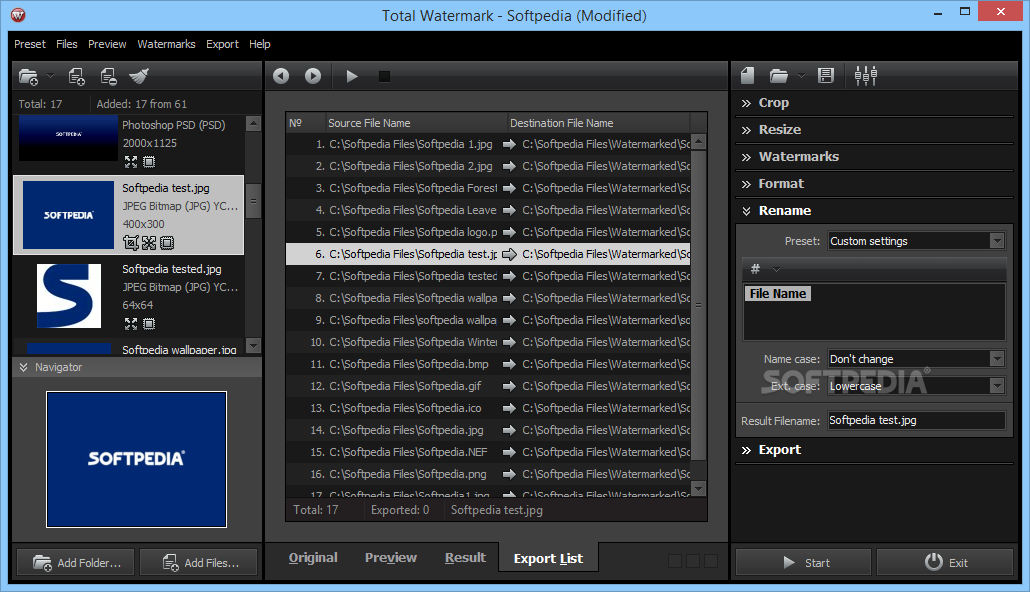
Task: Click the add folder toolbar icon
Action: (28, 77)
